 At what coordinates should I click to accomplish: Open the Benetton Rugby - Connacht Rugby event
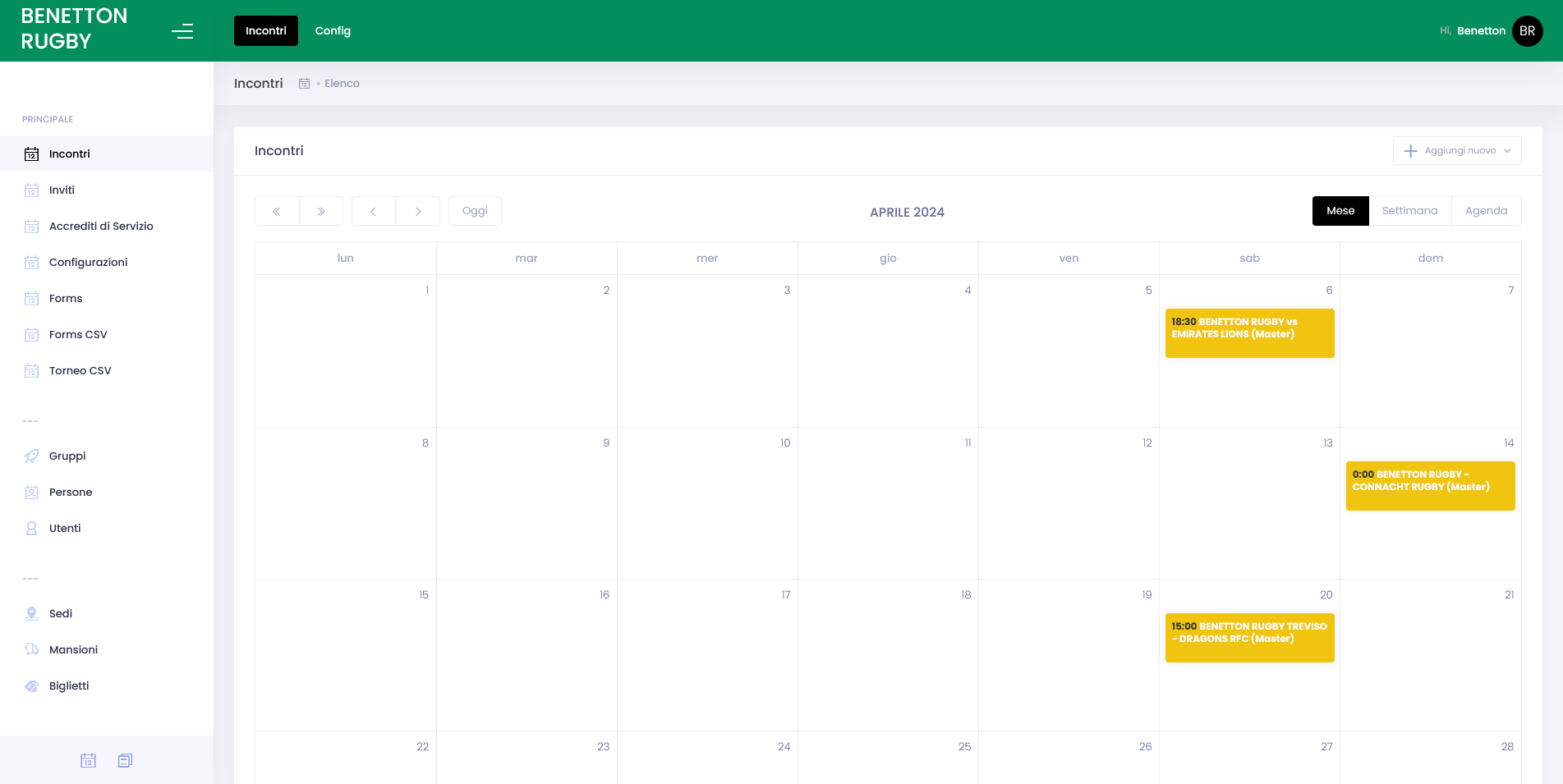(x=1430, y=486)
